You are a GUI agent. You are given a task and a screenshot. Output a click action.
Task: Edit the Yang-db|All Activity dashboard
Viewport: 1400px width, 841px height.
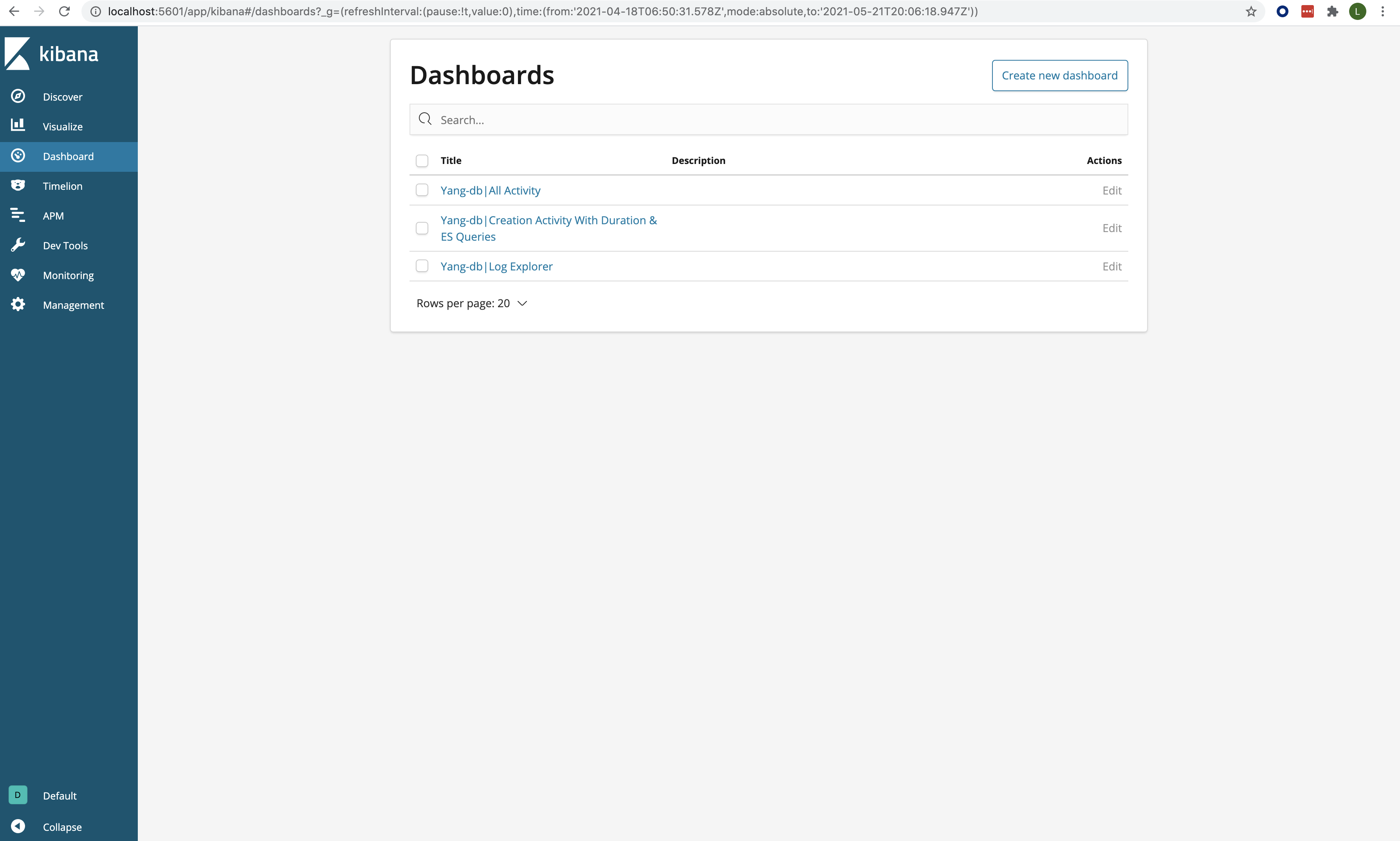point(1111,191)
